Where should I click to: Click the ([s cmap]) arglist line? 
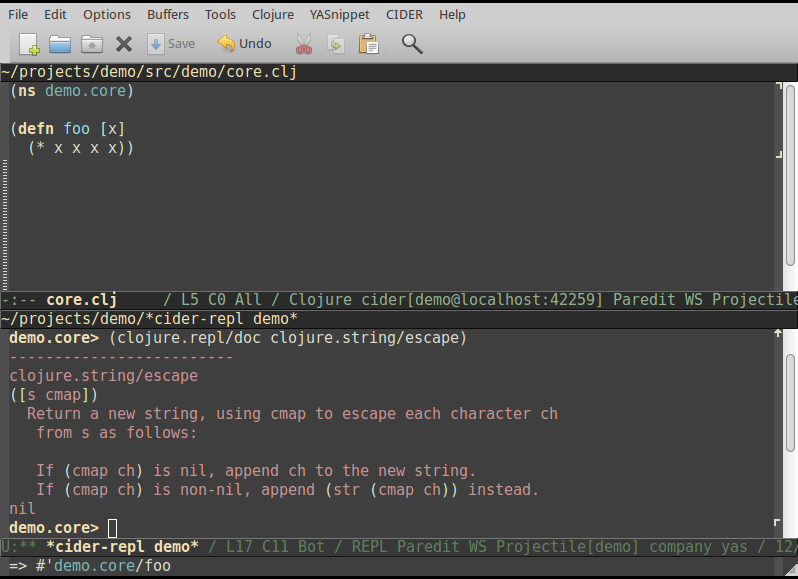[x=54, y=395]
